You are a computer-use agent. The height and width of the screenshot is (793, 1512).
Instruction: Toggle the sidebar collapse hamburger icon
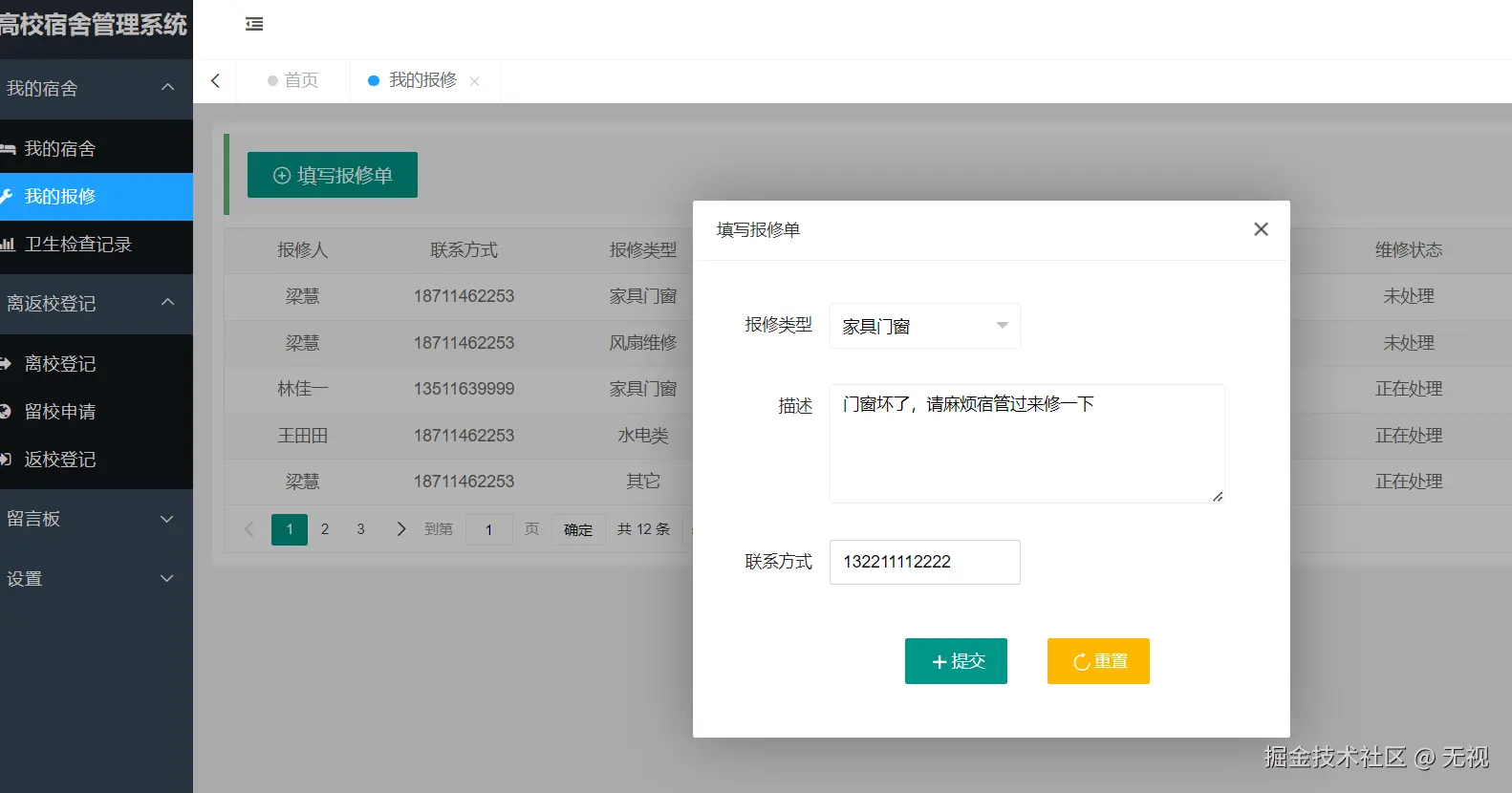click(x=254, y=24)
